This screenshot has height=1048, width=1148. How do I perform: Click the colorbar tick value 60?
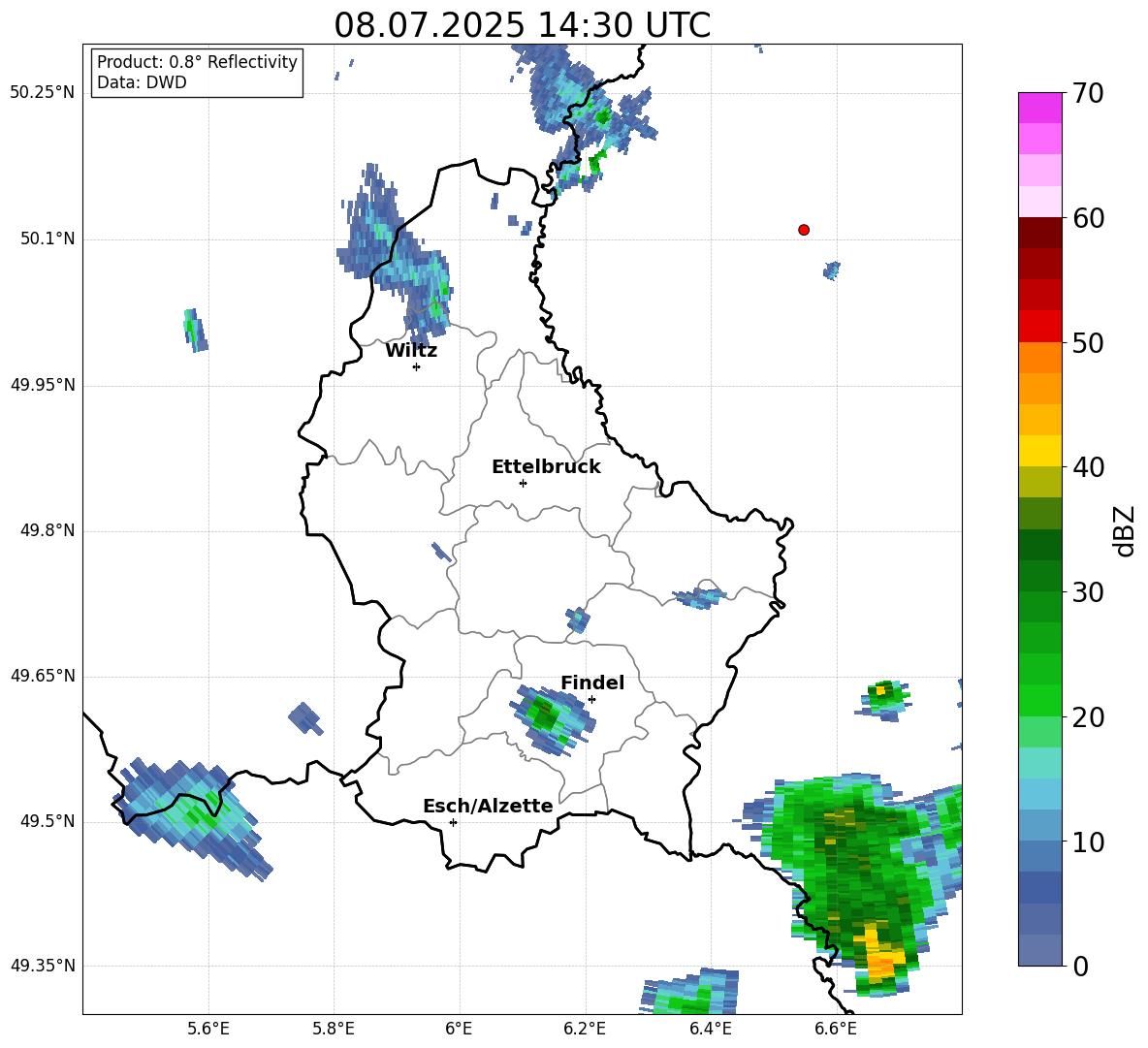tap(1088, 218)
